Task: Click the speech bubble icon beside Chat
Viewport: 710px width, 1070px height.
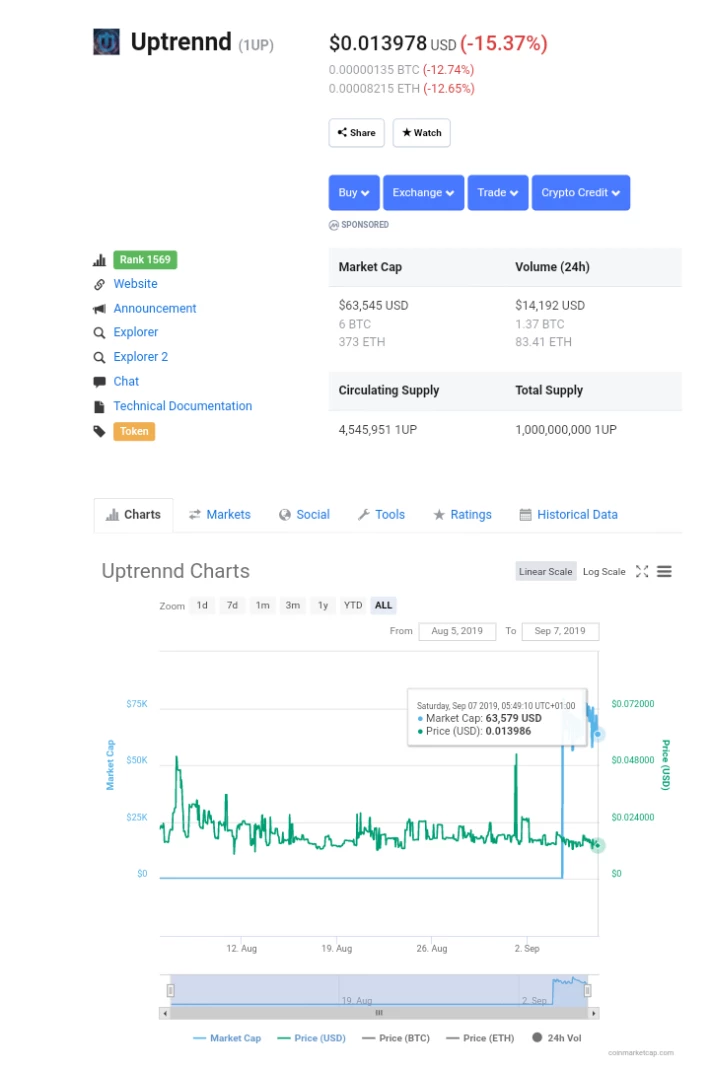Action: [100, 381]
